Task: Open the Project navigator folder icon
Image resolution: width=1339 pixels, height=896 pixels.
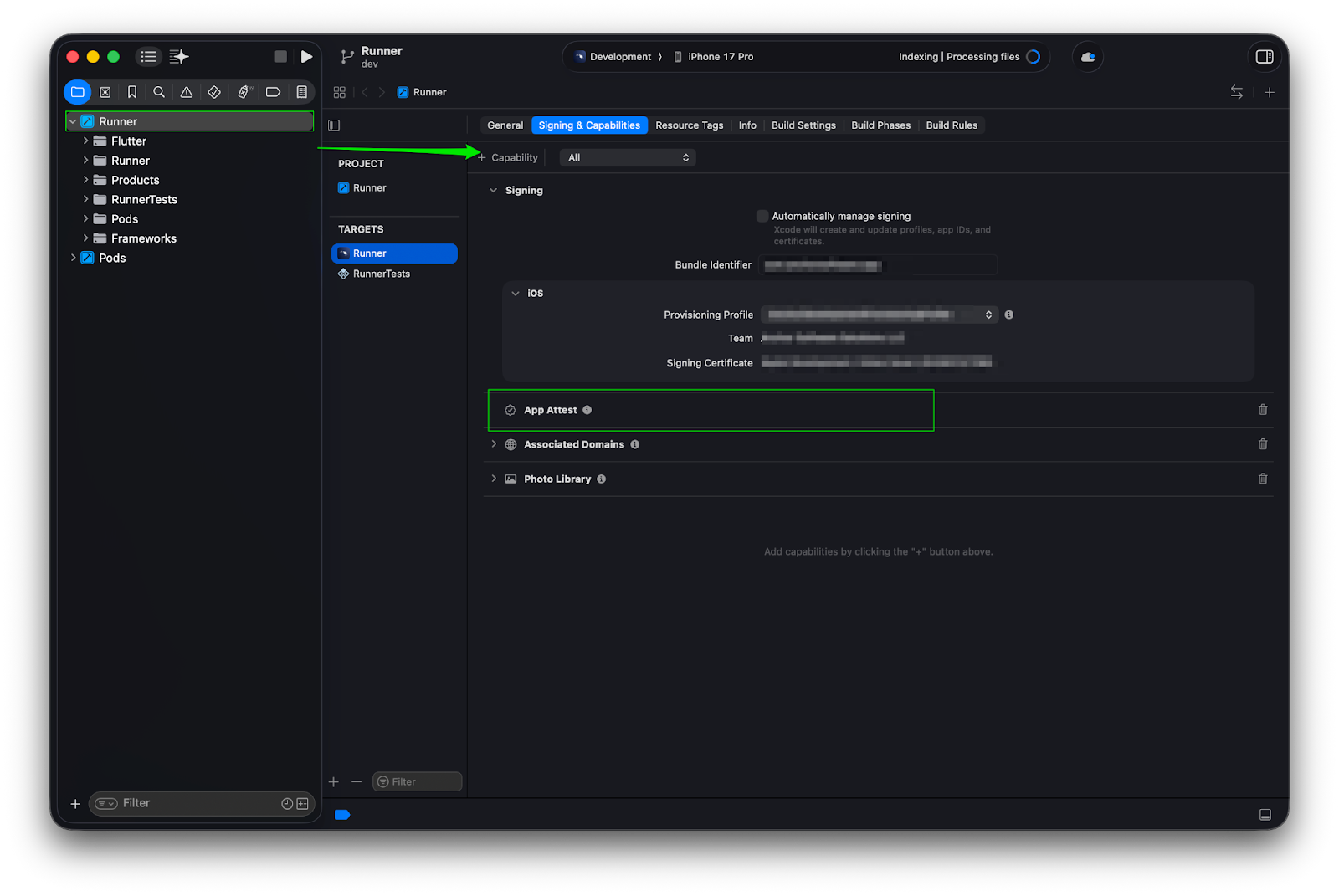Action: click(78, 92)
